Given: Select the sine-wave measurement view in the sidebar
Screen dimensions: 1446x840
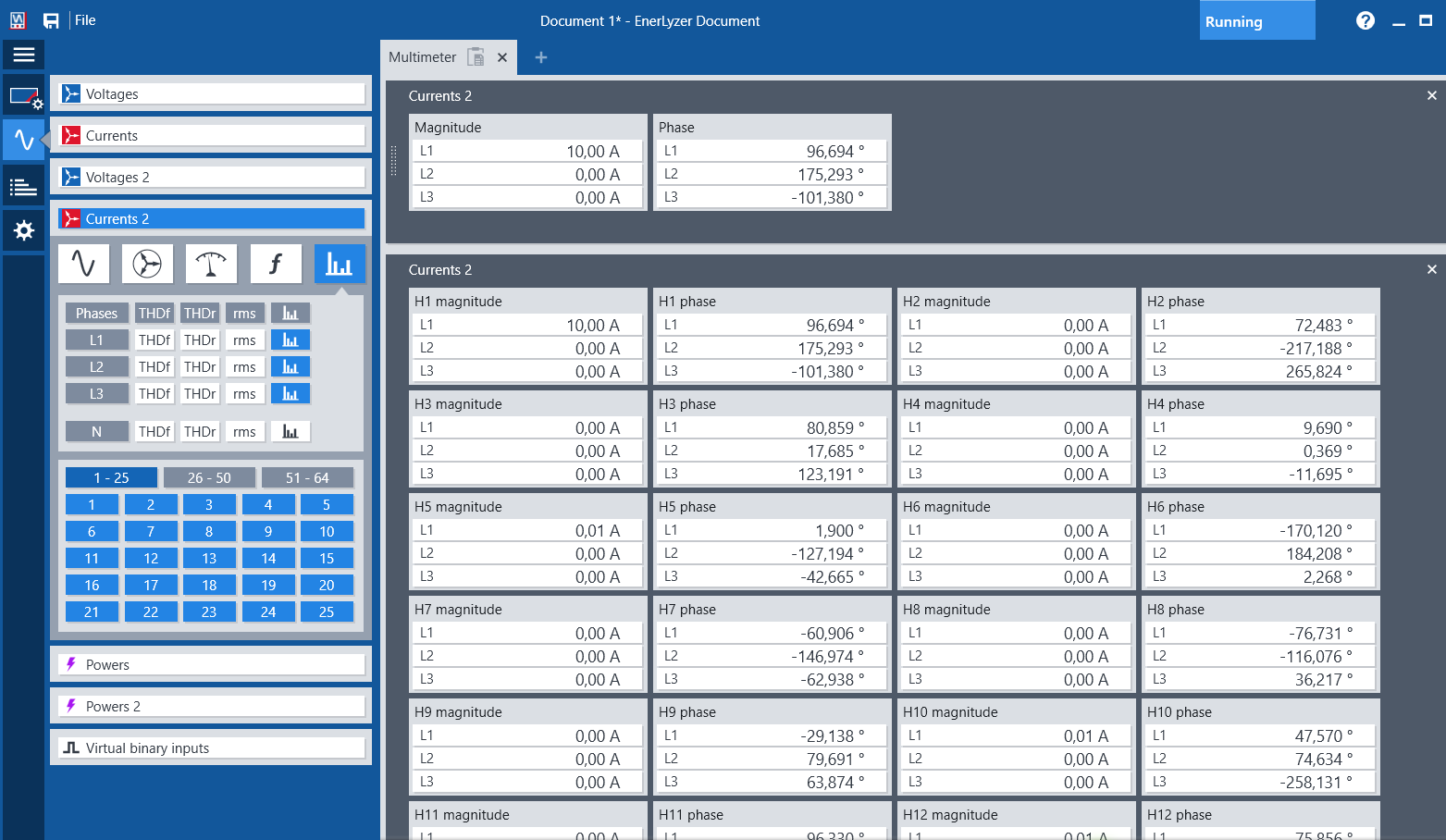Looking at the screenshot, I should 24,140.
